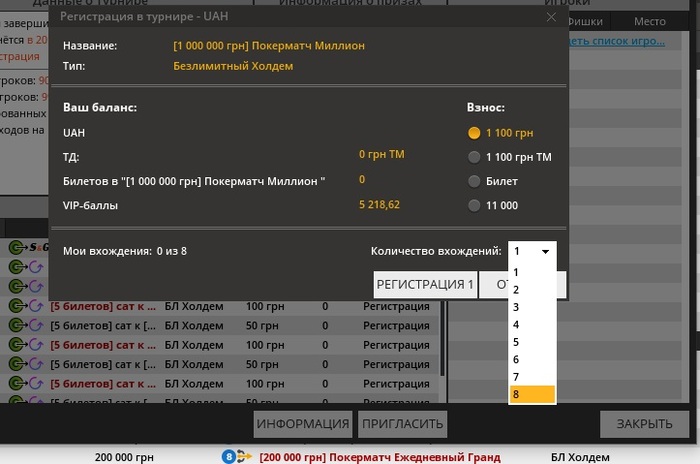Click the partly hidden ОТ... cancel button
Image resolution: width=700 pixels, height=464 pixels.
pos(494,284)
